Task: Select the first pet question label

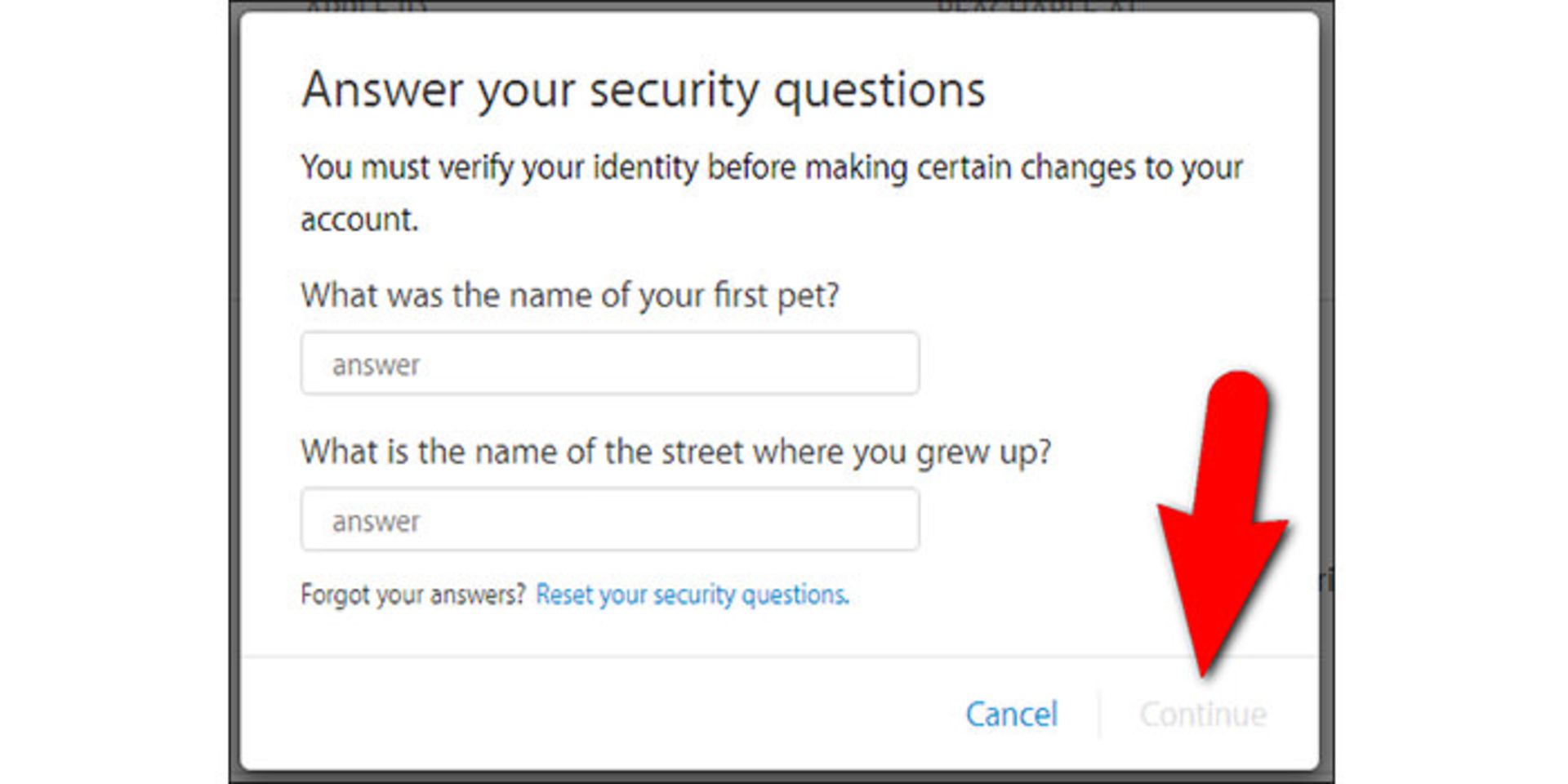Action: pos(570,295)
